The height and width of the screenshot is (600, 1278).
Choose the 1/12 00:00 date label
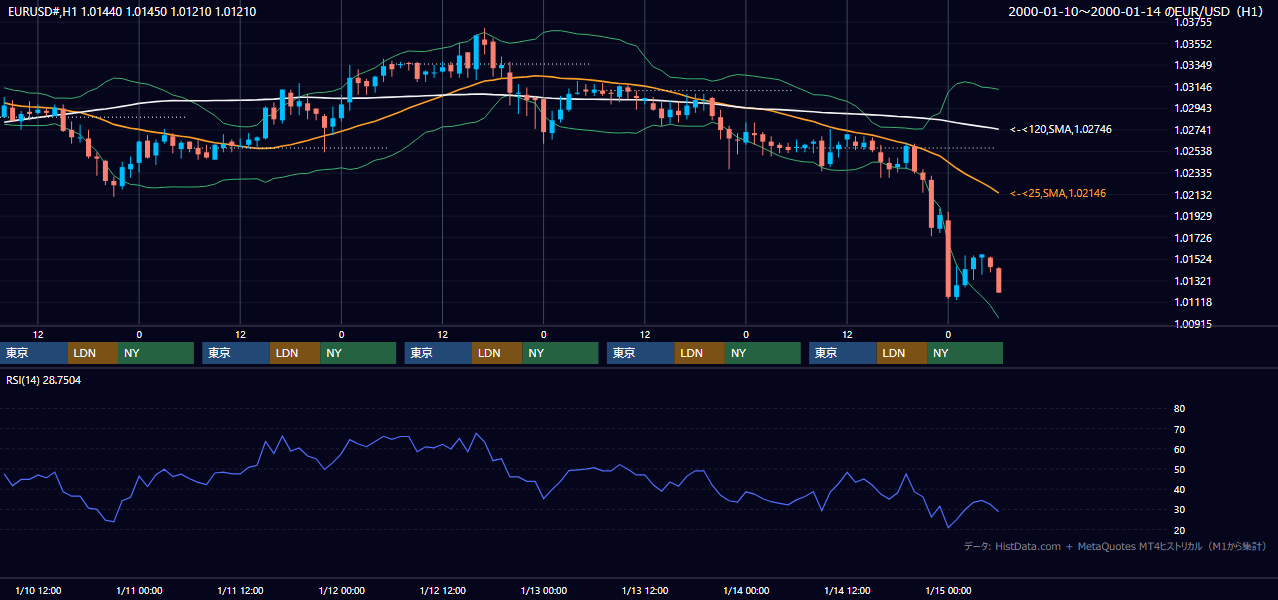[x=341, y=591]
